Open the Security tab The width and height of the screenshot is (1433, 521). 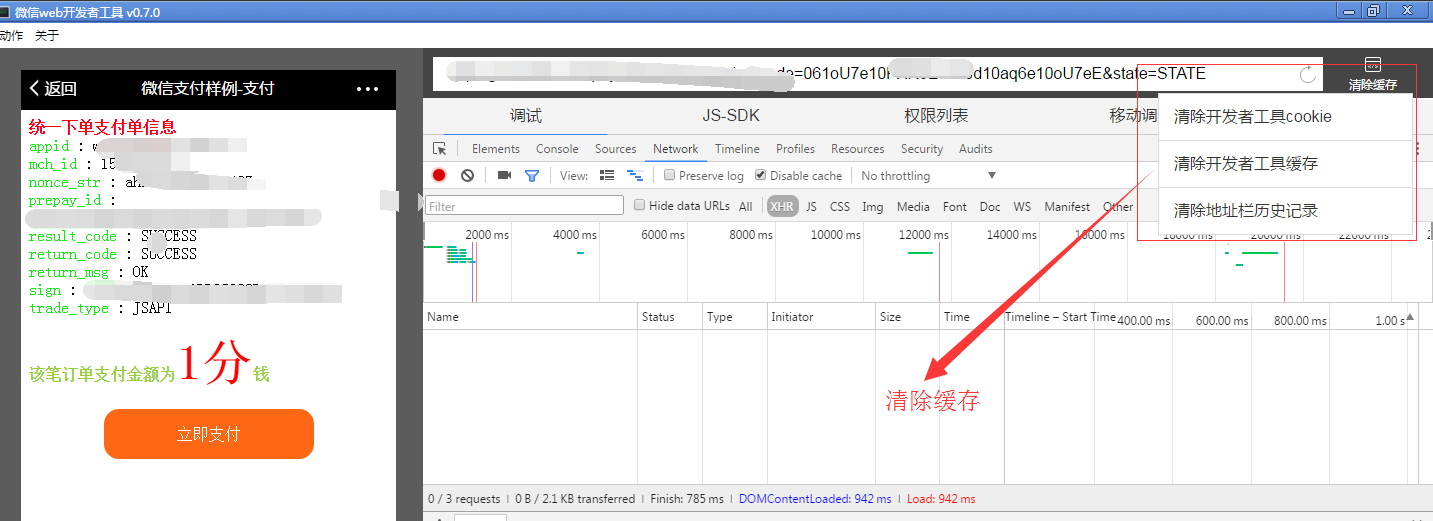pyautogui.click(x=922, y=149)
